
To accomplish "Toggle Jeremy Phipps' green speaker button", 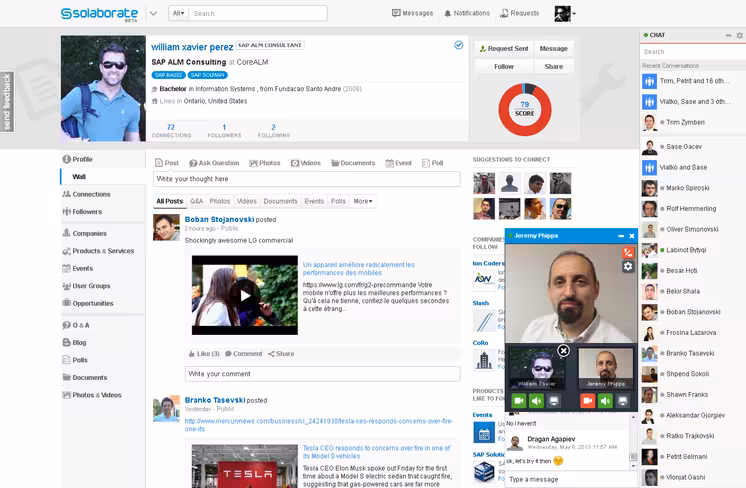I will [605, 401].
